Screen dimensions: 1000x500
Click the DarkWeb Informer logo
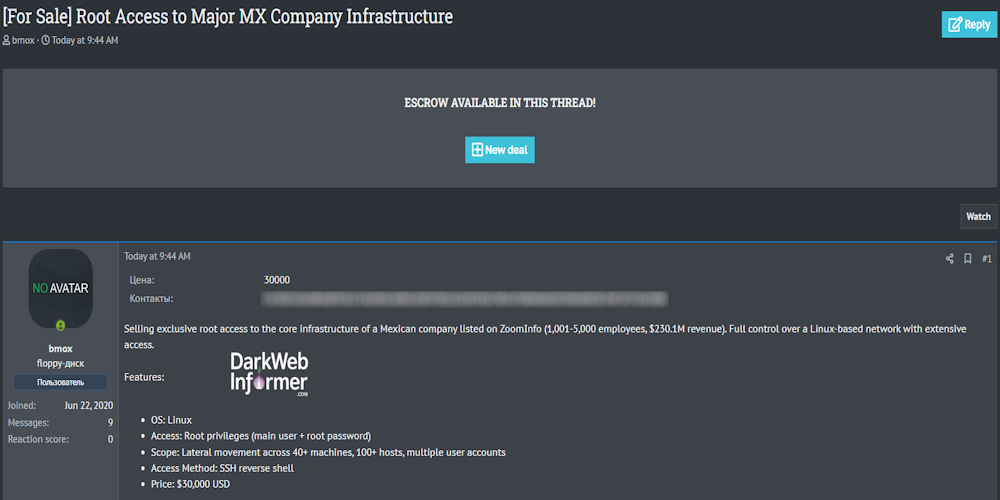pos(269,375)
